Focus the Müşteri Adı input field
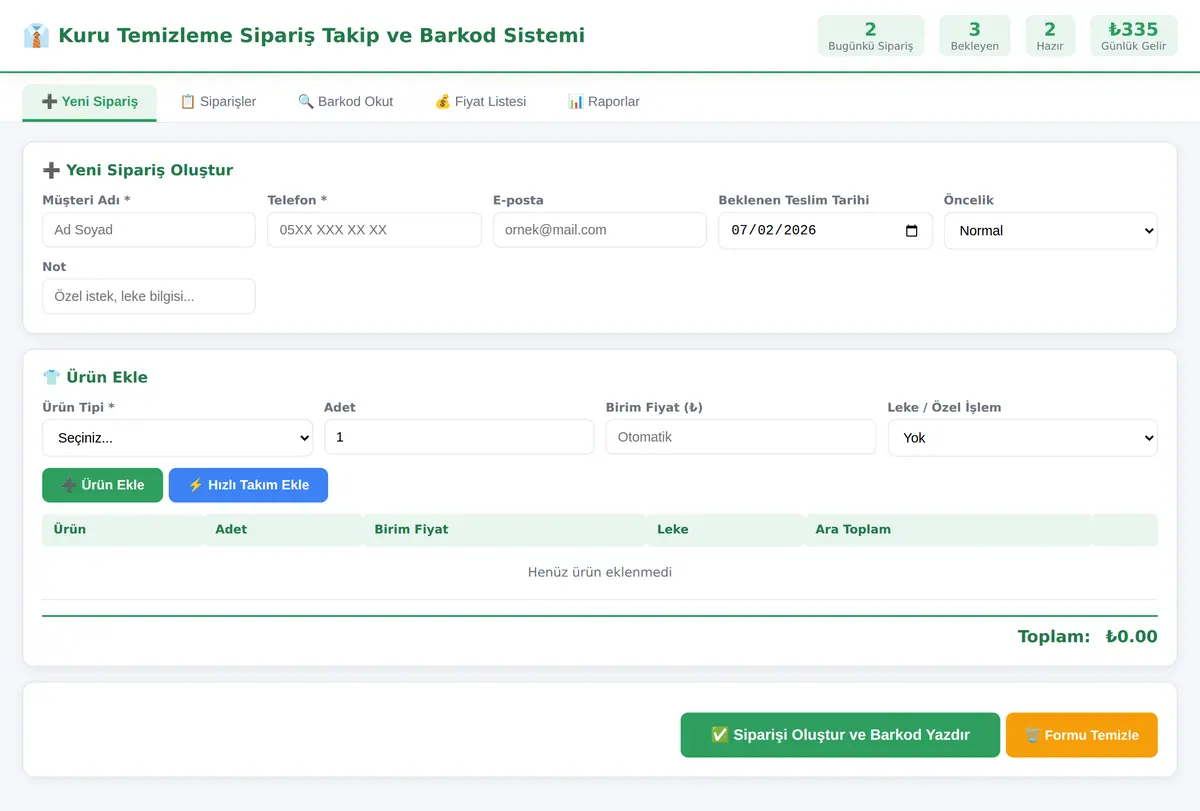This screenshot has width=1200, height=811. [x=149, y=230]
